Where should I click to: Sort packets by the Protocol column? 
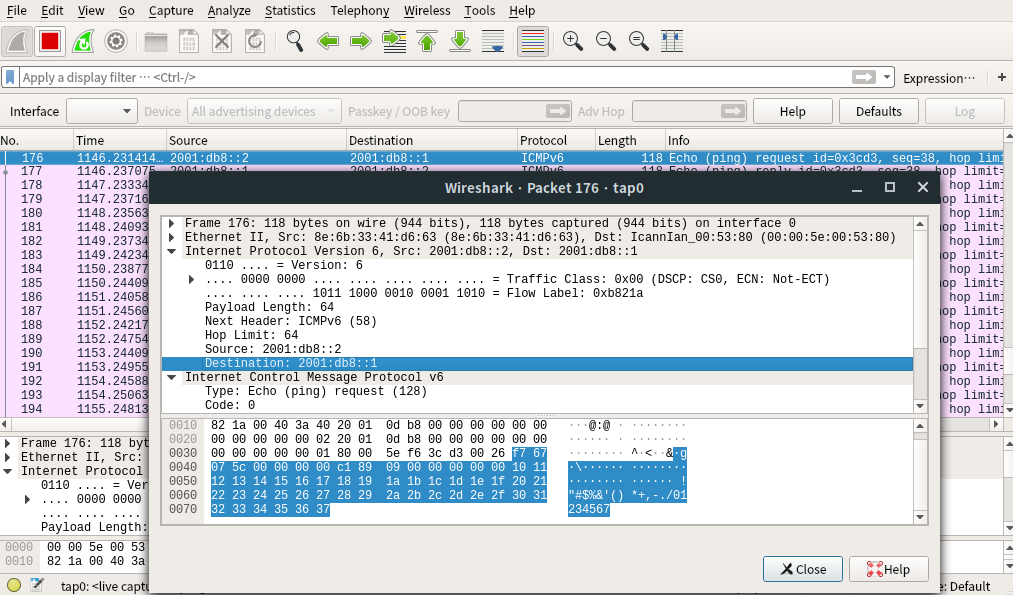click(556, 140)
